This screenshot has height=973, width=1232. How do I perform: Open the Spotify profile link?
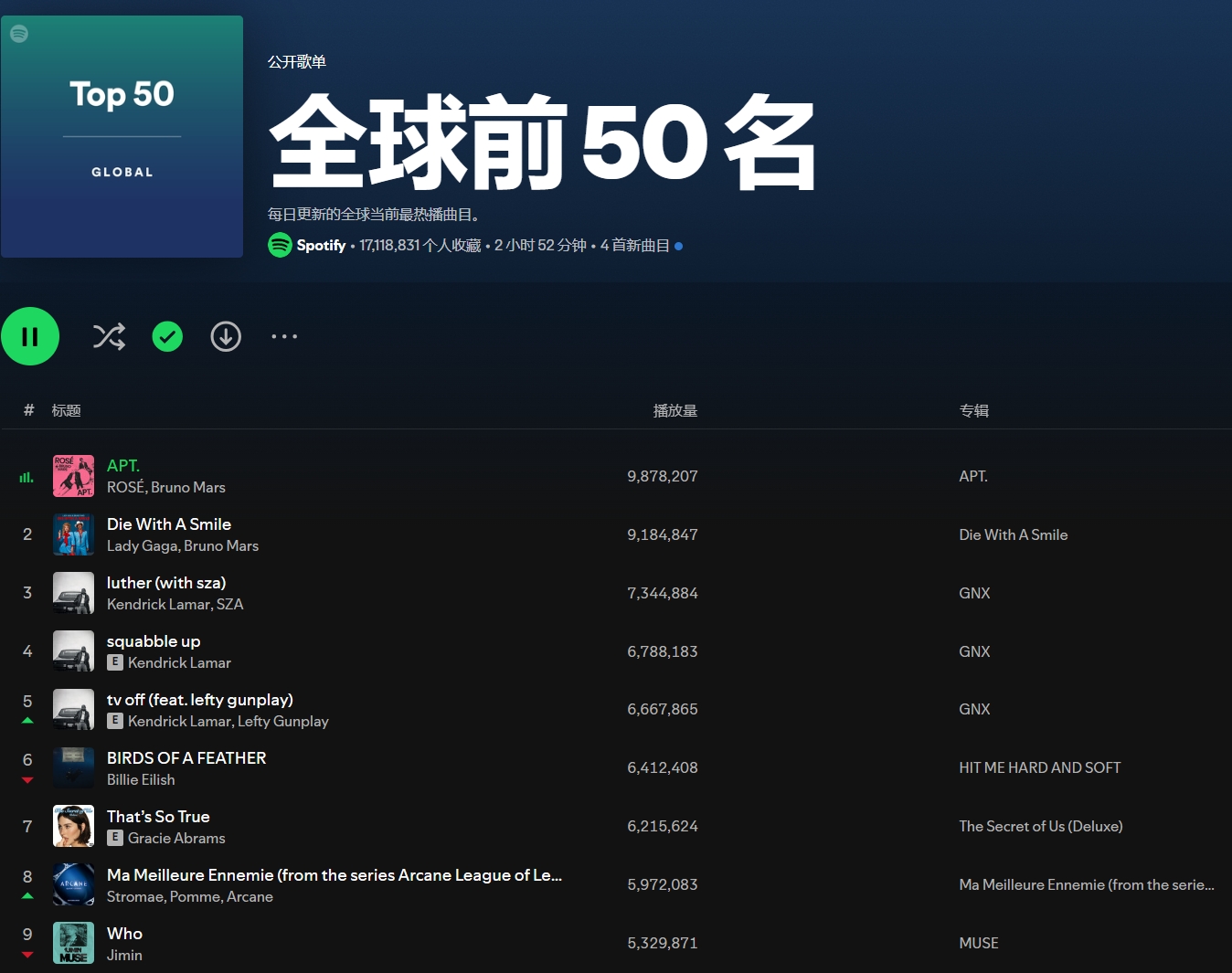point(321,245)
